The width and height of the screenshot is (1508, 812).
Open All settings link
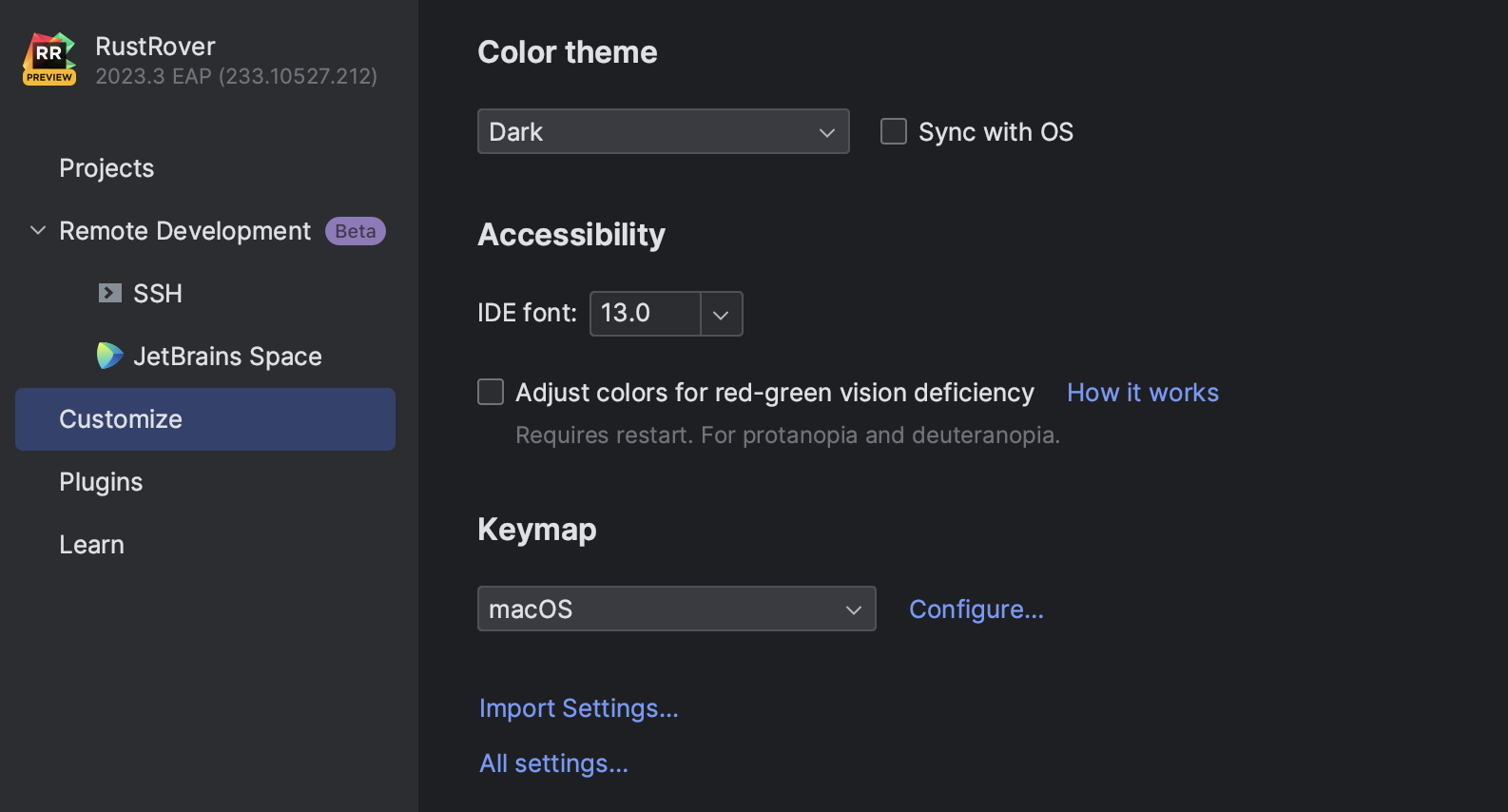(553, 764)
